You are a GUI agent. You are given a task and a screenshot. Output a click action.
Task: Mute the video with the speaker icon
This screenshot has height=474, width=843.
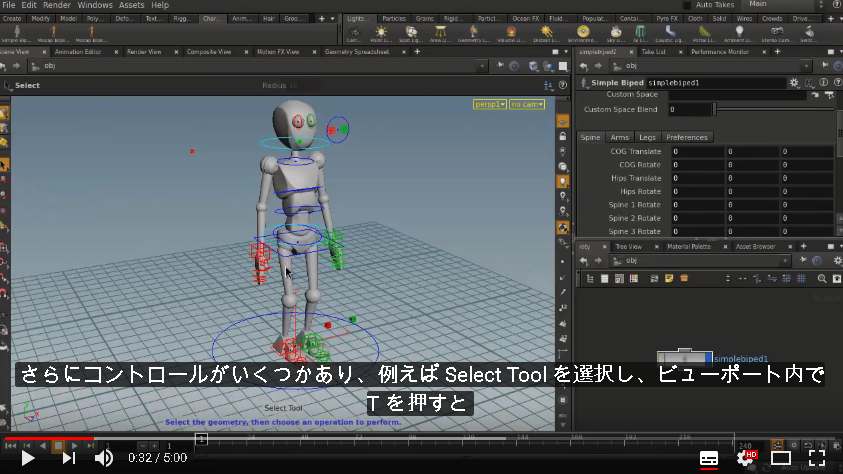104,458
